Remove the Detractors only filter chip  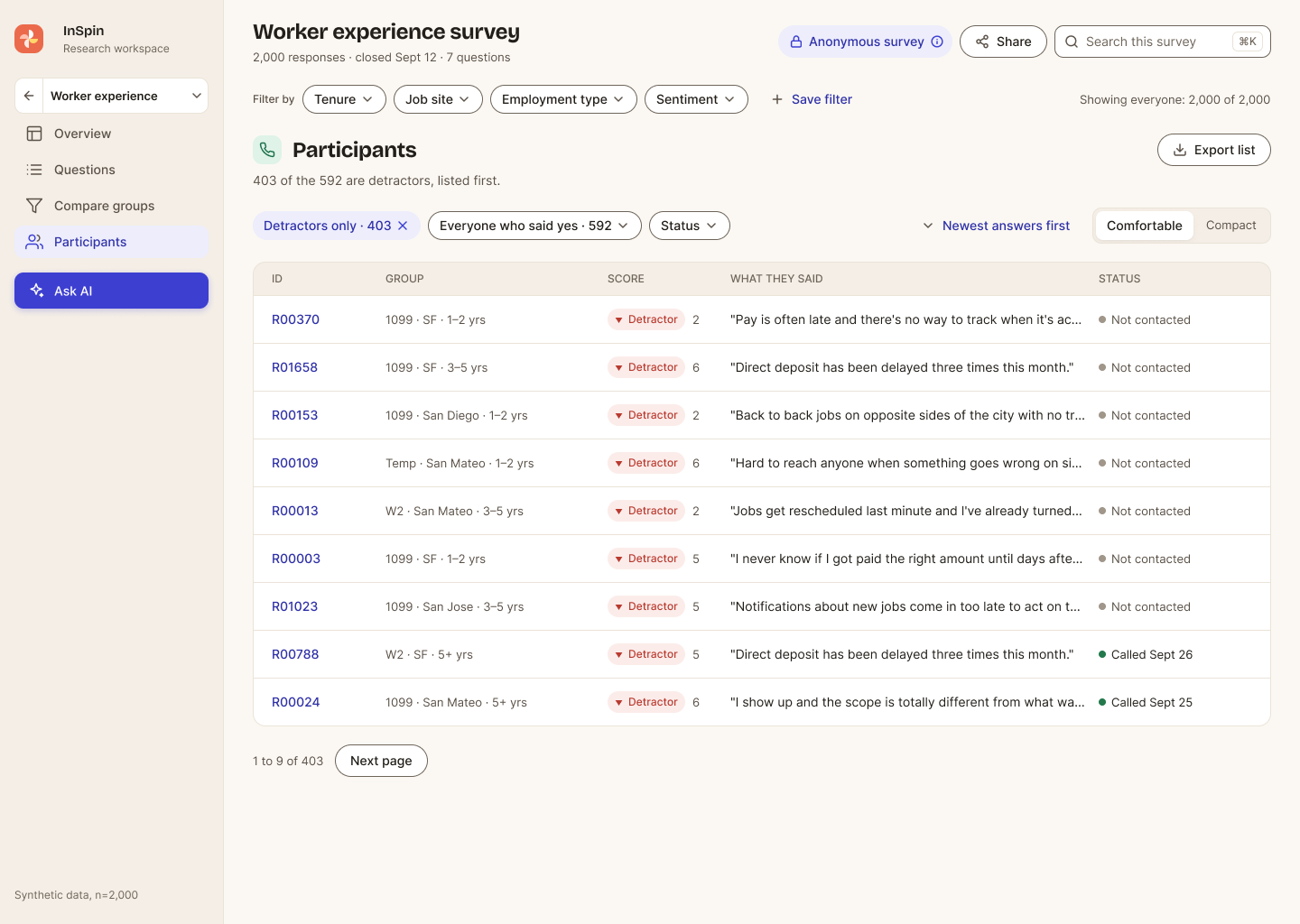click(x=403, y=226)
